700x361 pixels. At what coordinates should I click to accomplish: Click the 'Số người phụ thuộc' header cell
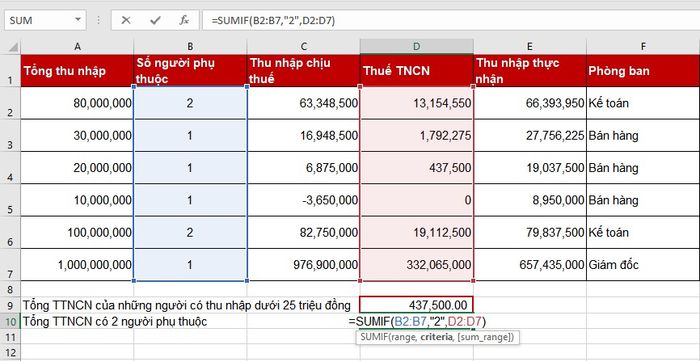click(x=190, y=71)
